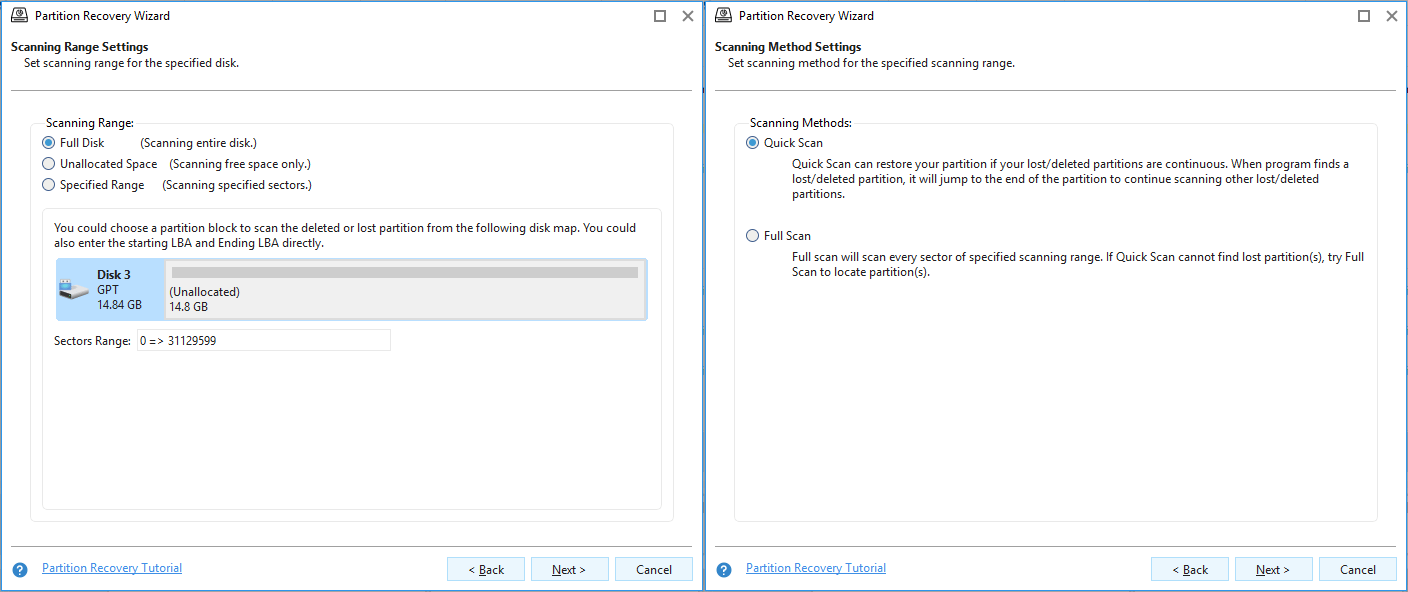Click the '14.84 GB' disk size text
The height and width of the screenshot is (592, 1408).
119,305
